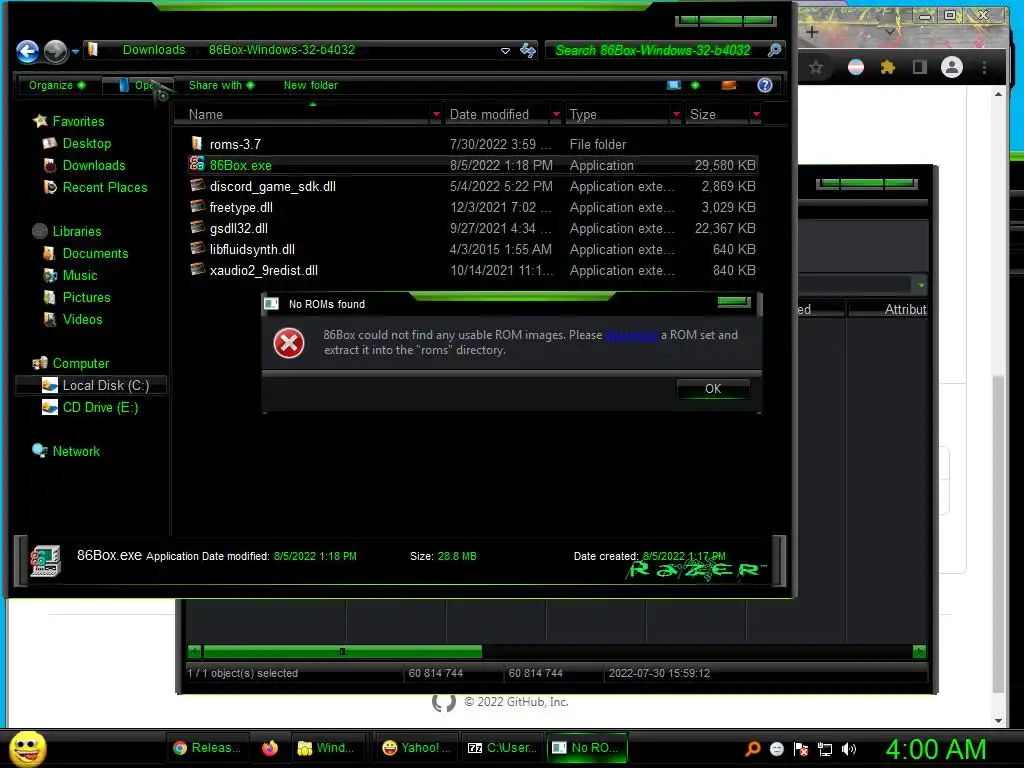Select the xaudio2_9redist.dll file icon

coord(197,269)
